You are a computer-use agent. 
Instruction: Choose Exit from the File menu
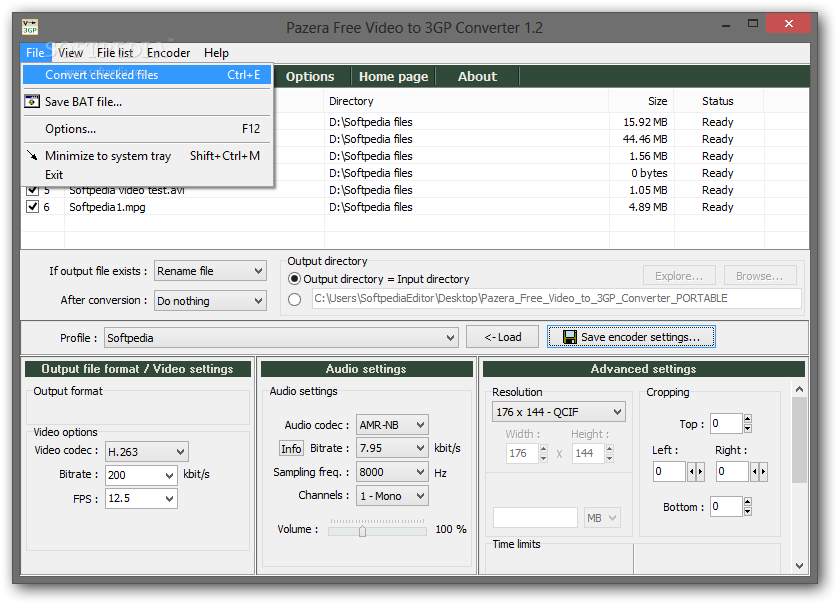click(148, 175)
